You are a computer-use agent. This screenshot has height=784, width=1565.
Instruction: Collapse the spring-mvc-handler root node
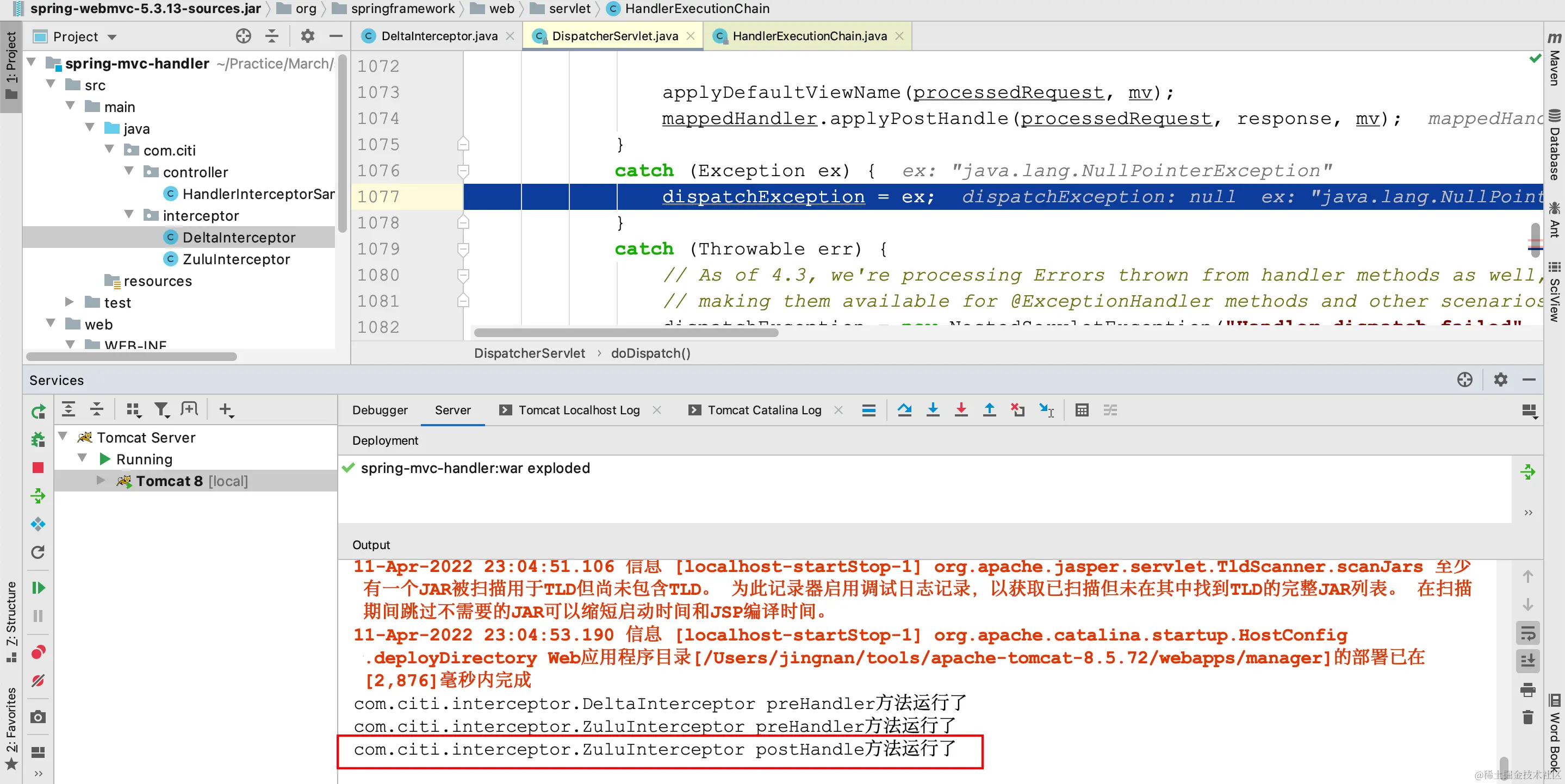point(32,62)
